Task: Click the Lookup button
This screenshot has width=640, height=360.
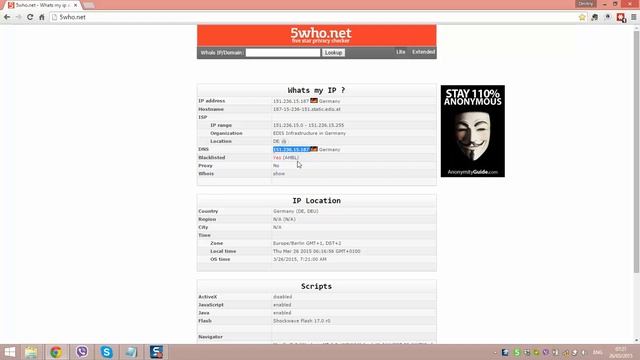Action: (x=333, y=53)
